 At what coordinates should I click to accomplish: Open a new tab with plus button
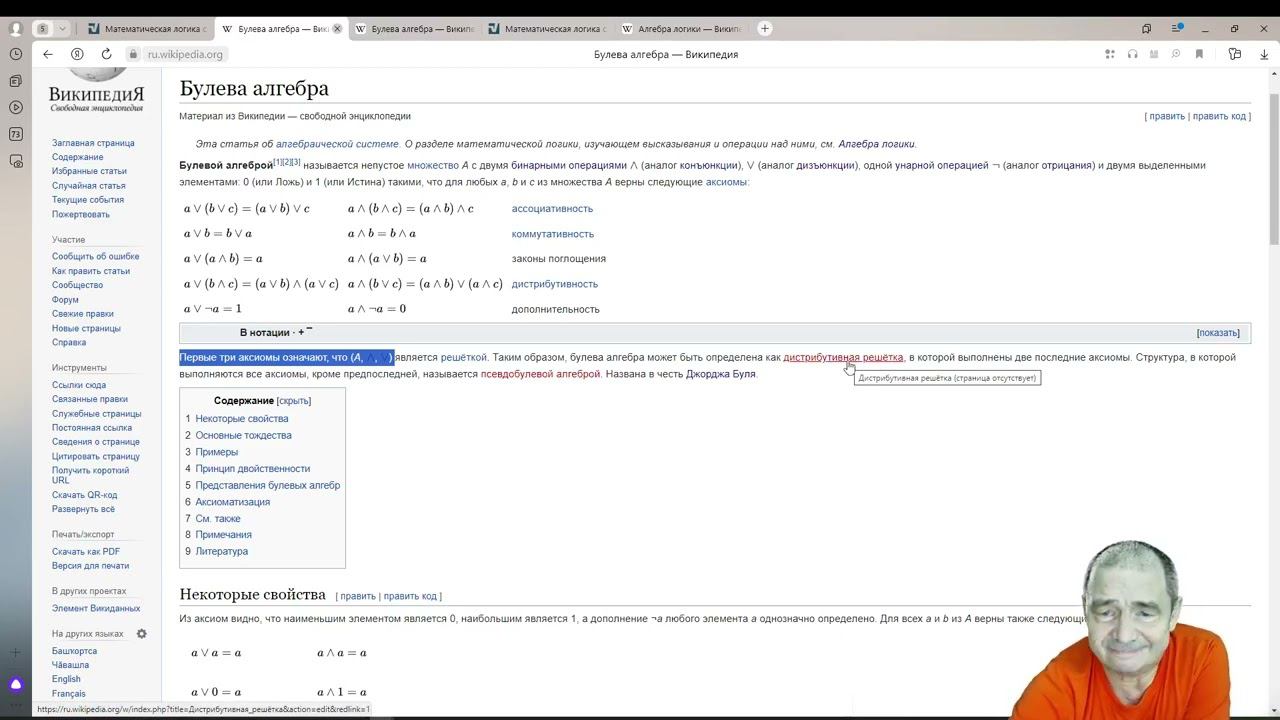765,28
